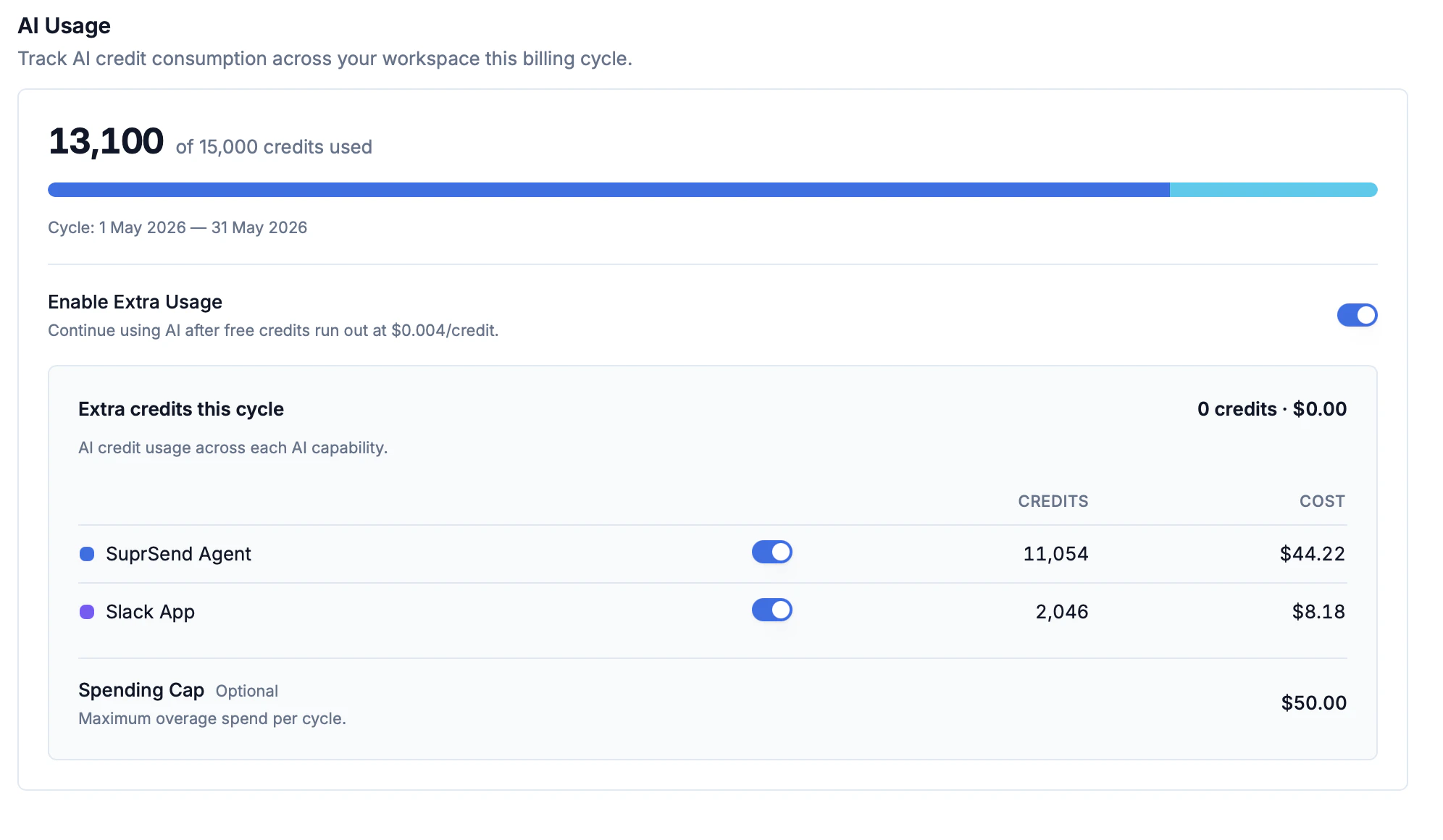Click the 2,046 credits value
The height and width of the screenshot is (840, 1443).
pos(1062,612)
